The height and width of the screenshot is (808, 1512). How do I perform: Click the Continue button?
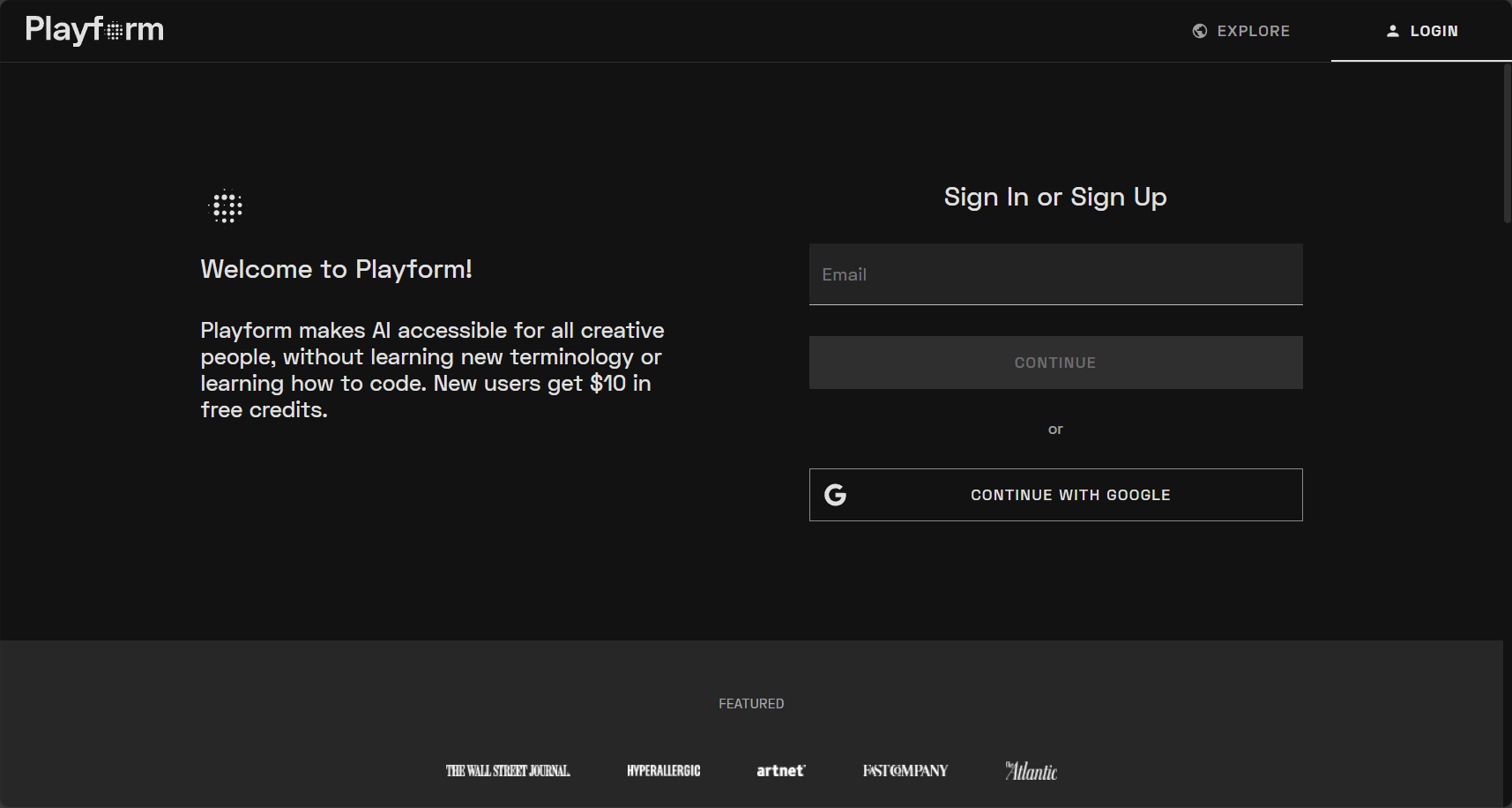pyautogui.click(x=1055, y=363)
